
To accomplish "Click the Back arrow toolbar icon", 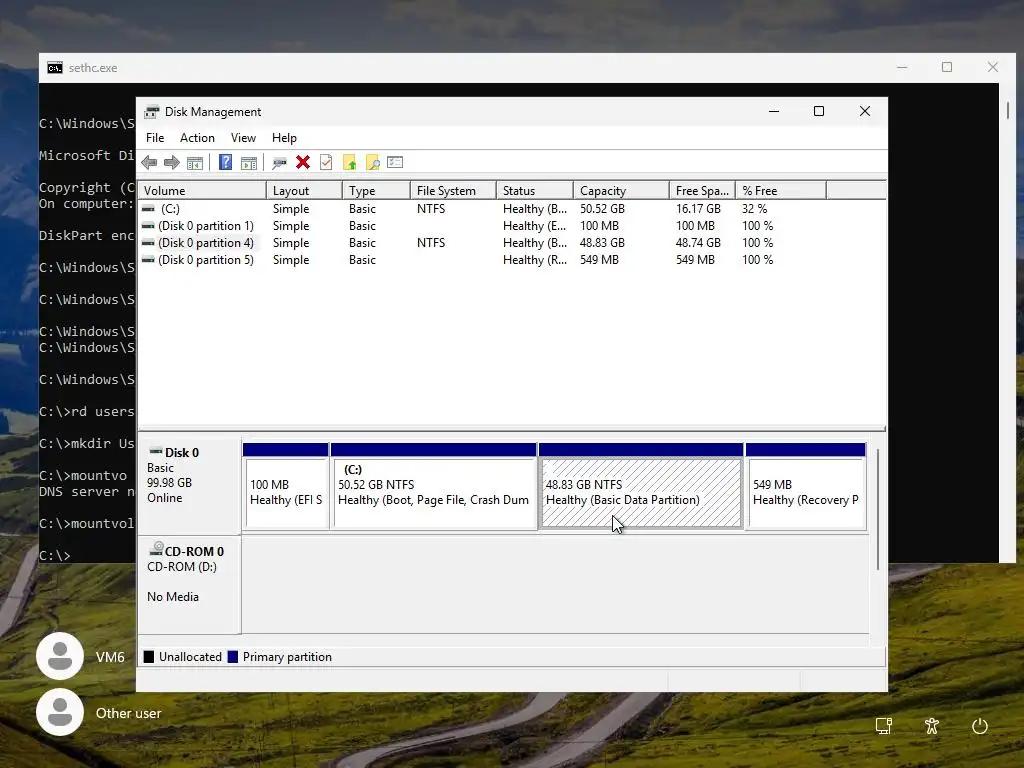I will (x=149, y=163).
